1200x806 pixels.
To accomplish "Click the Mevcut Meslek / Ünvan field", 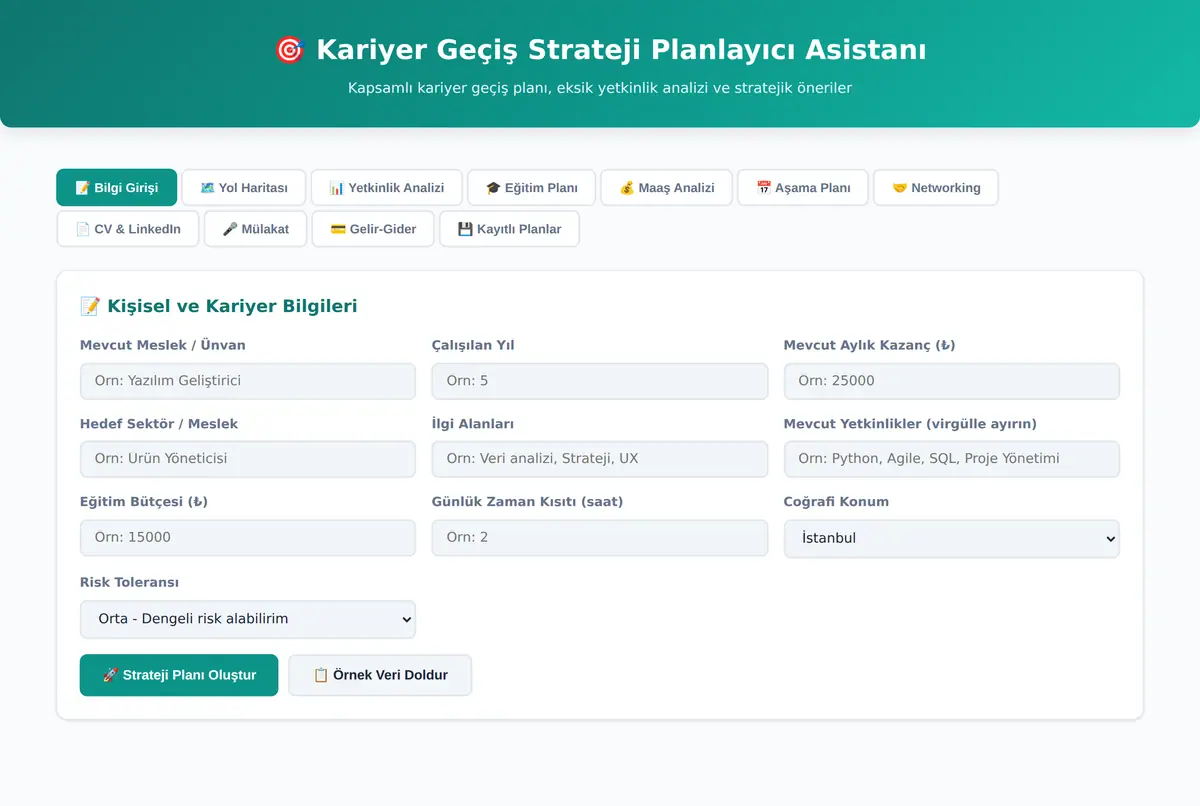I will (x=248, y=381).
